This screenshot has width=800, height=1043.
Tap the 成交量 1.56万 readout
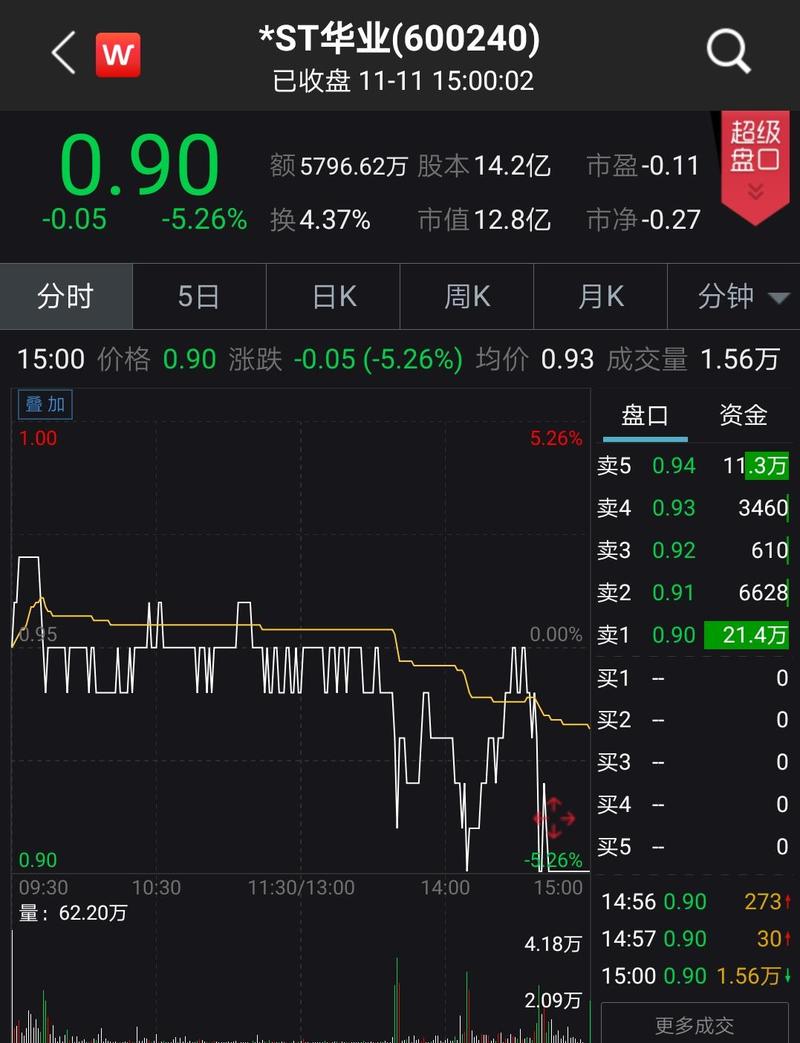point(692,360)
